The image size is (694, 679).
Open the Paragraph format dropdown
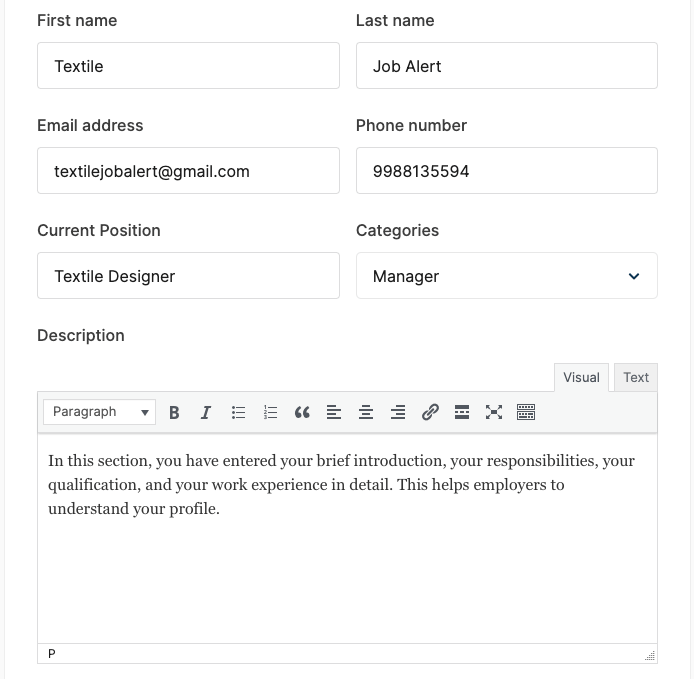[x=100, y=412]
